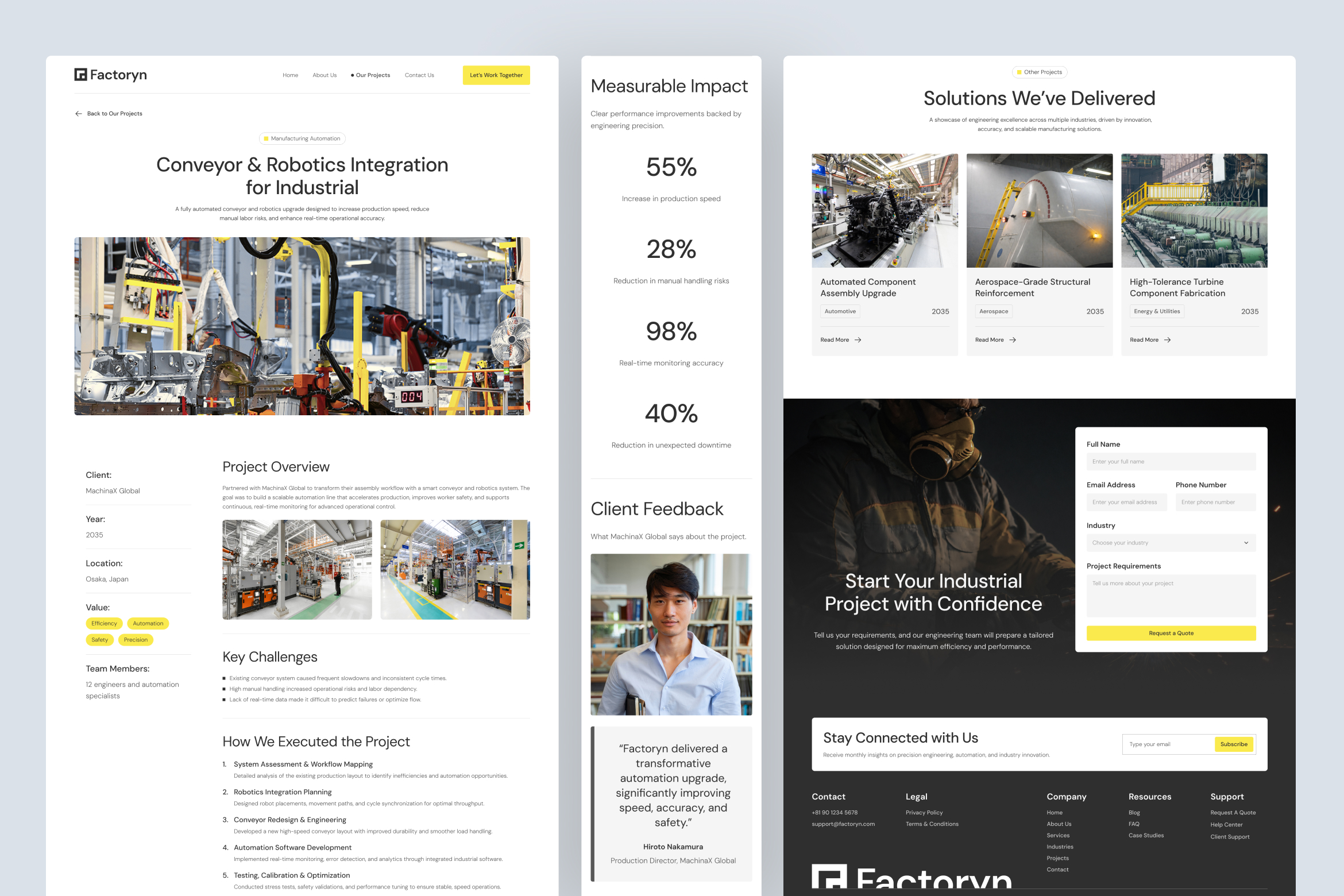Open the Aerospace-Grade Structural Reinforcement thumbnail
Image resolution: width=1344 pixels, height=896 pixels.
click(x=1039, y=211)
